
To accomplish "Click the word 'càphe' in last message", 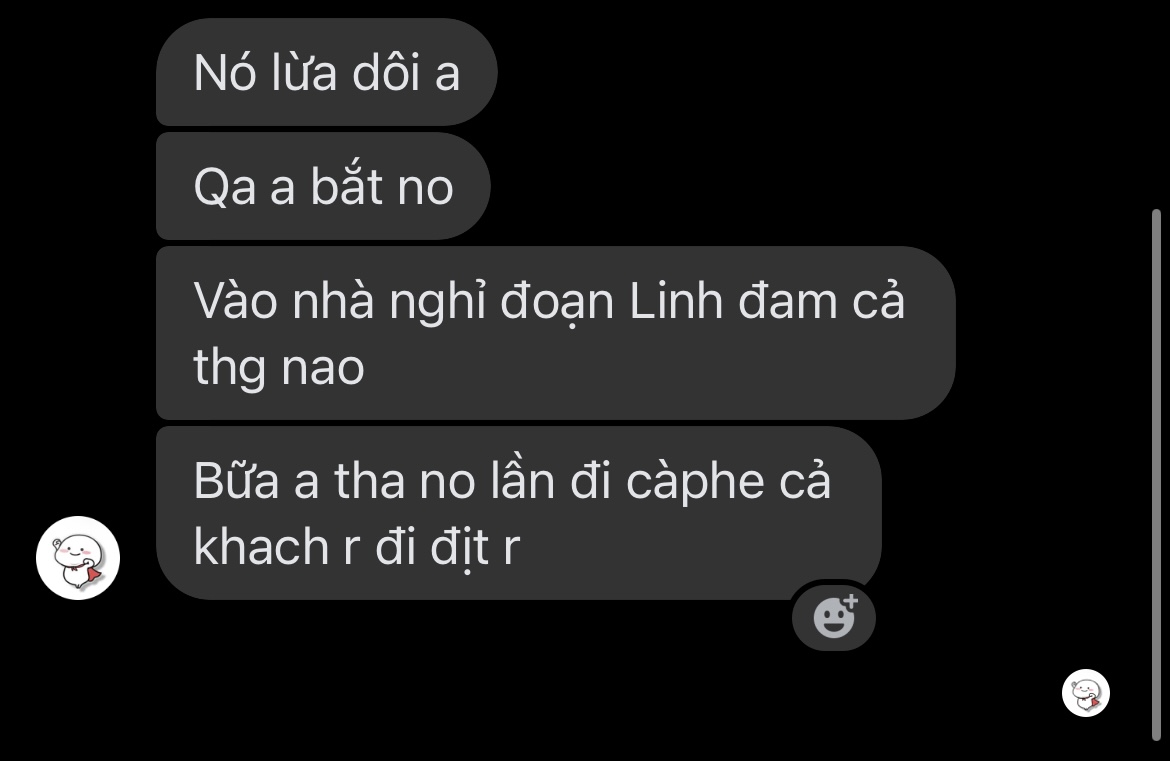I will [695, 483].
